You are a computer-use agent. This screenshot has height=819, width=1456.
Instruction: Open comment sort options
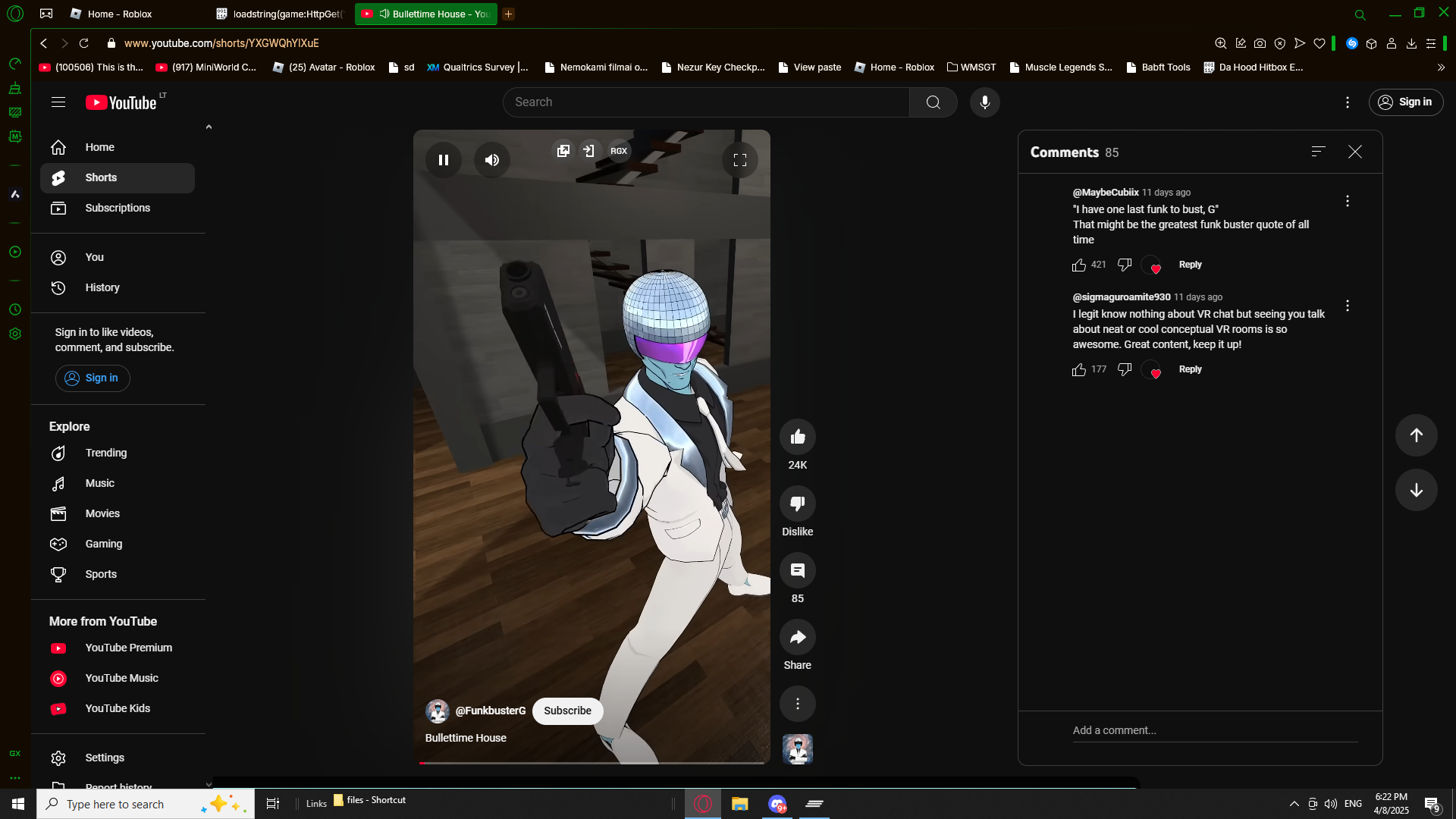pyautogui.click(x=1318, y=152)
